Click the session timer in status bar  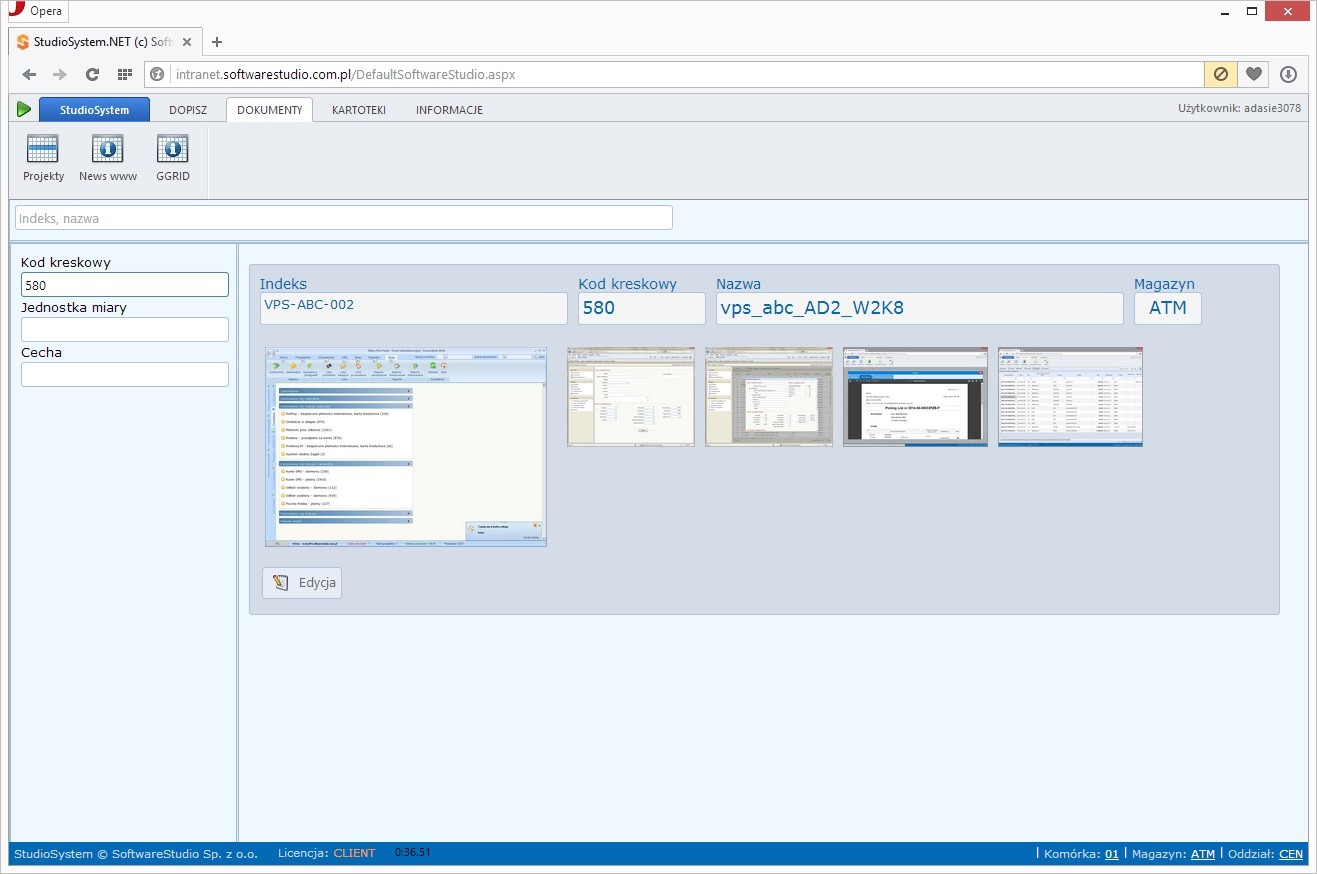click(413, 853)
